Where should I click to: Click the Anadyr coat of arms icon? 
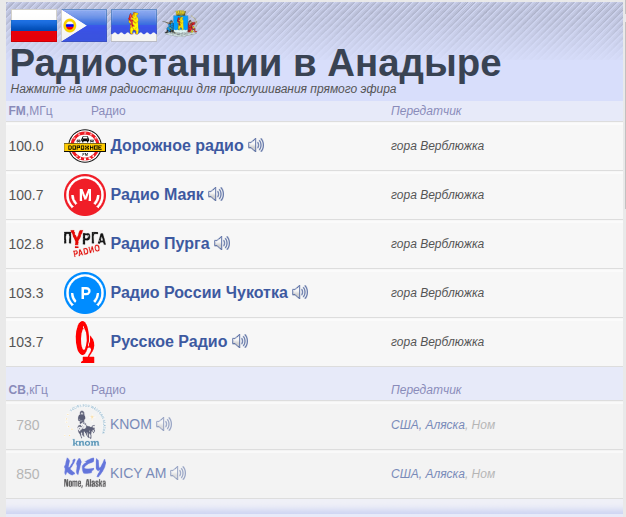180,24
